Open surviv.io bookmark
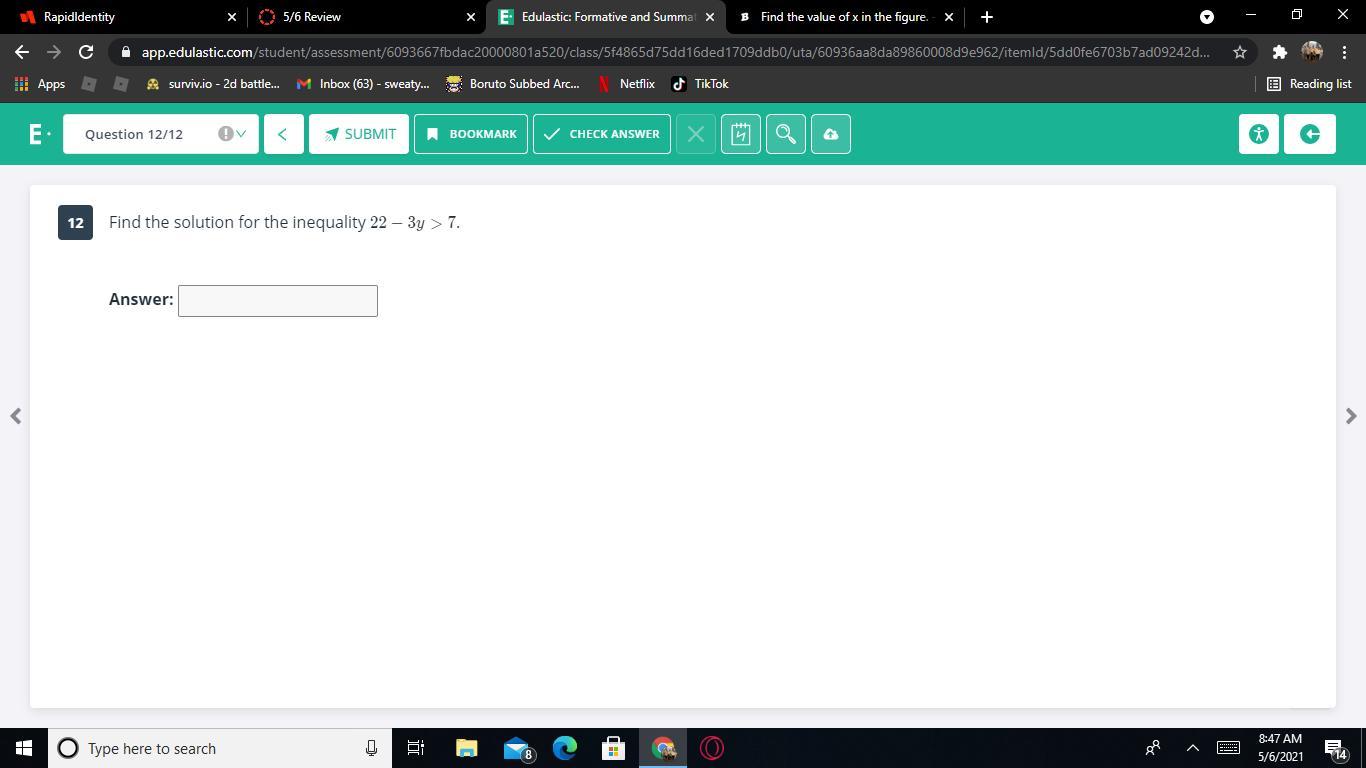1366x768 pixels. [x=213, y=84]
